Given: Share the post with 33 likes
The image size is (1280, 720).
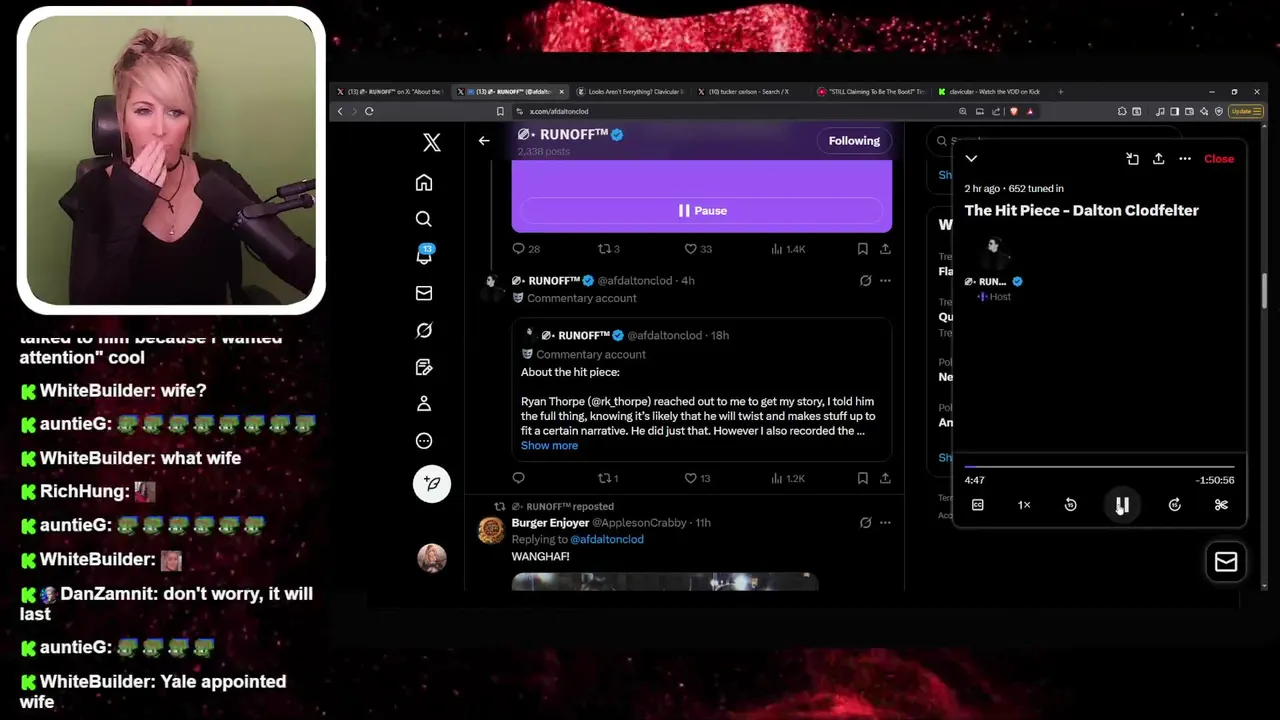Looking at the screenshot, I should coord(885,249).
